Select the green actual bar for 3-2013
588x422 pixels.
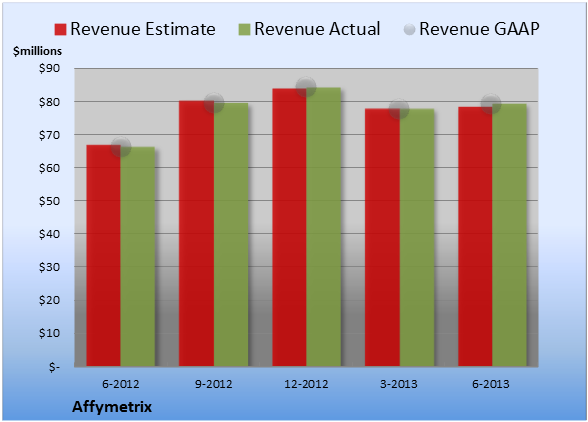pos(417,237)
